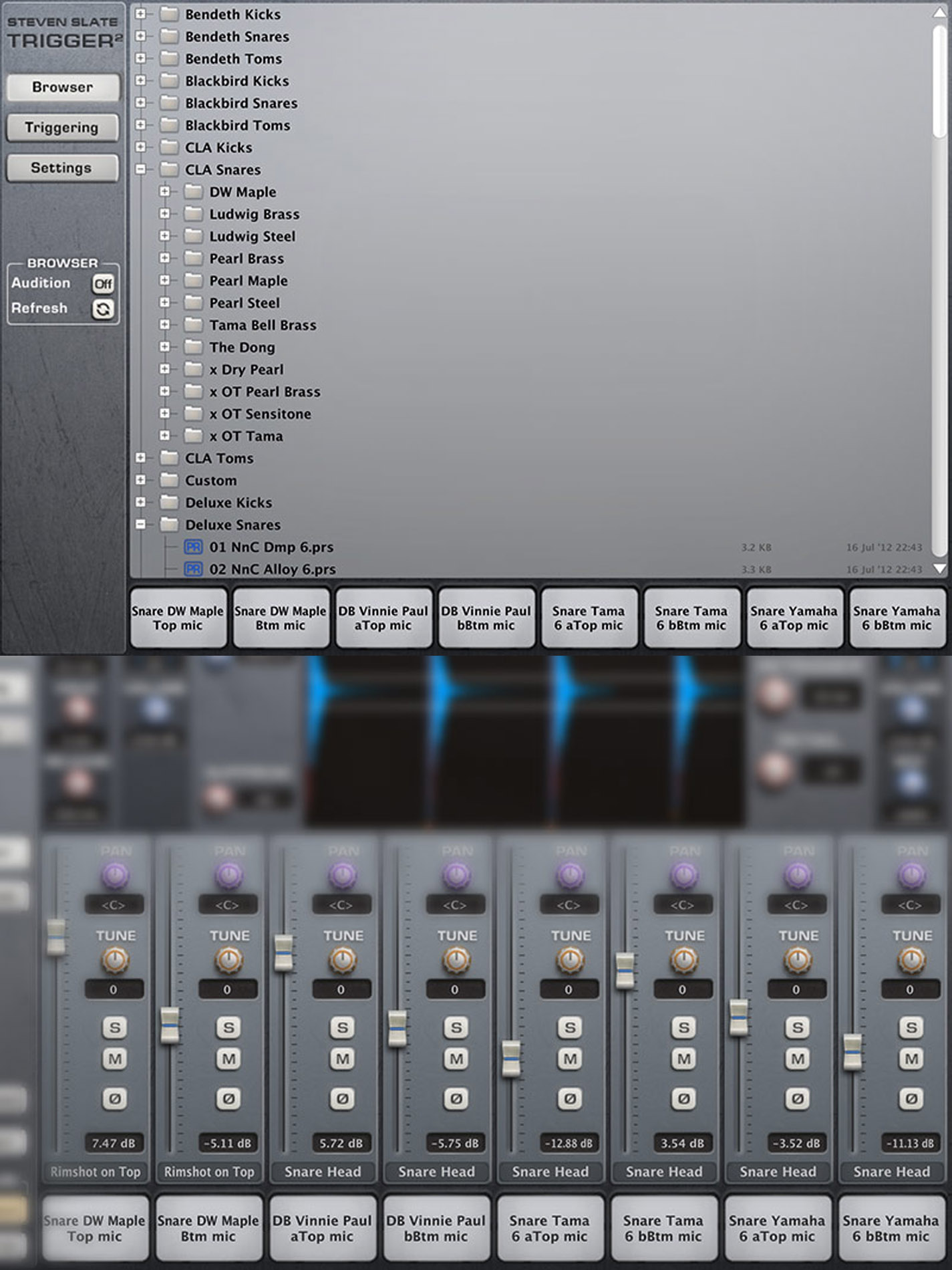Solo the Snare DW Maple Top mic channel
This screenshot has width=952, height=1270.
(115, 1027)
